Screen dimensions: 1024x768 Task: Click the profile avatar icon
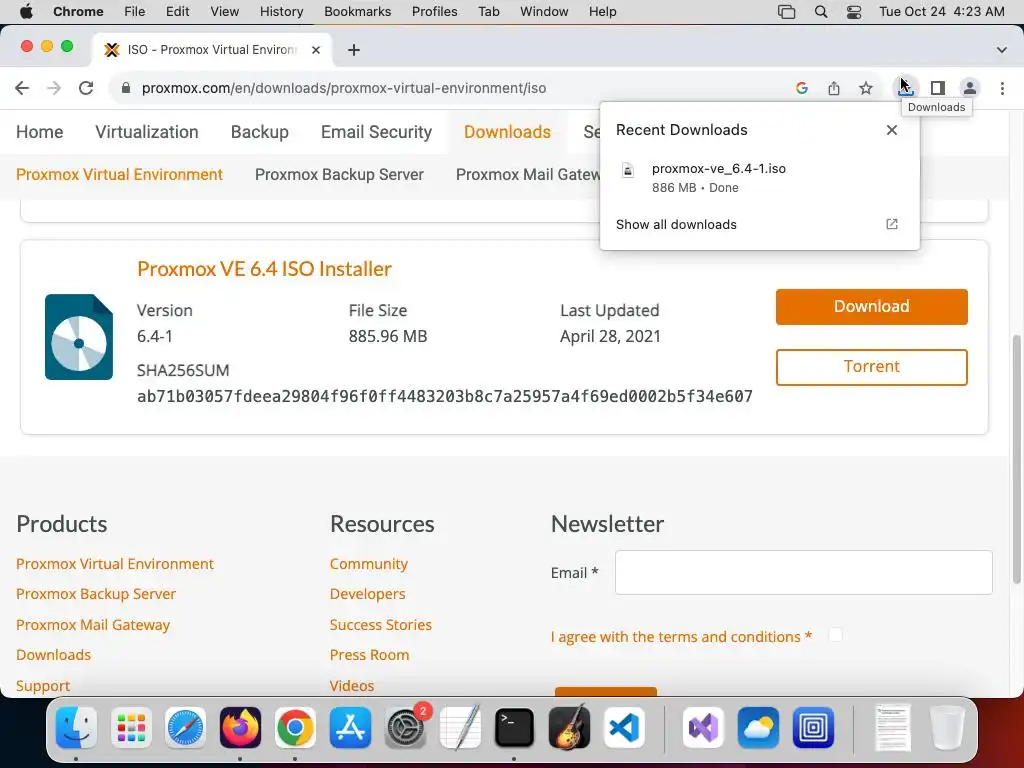pyautogui.click(x=970, y=88)
